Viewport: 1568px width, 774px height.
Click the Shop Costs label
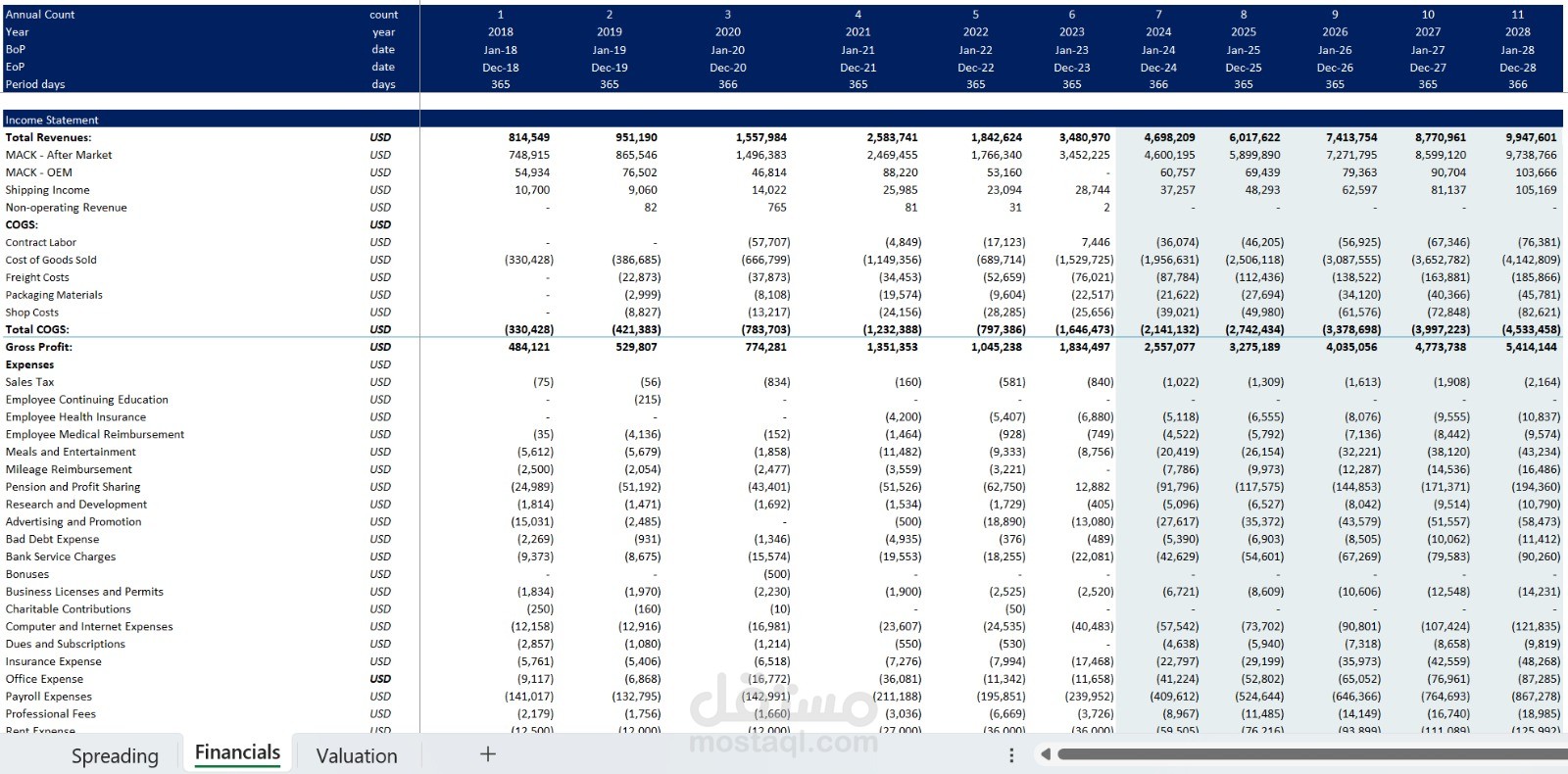pos(32,313)
